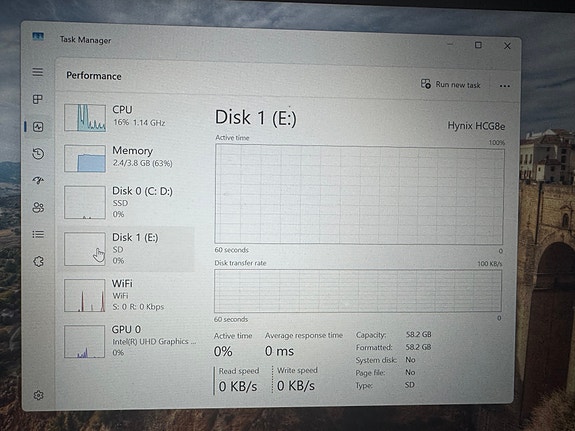Click the Read speed 0 KB/s value
The image size is (575, 431).
238,386
